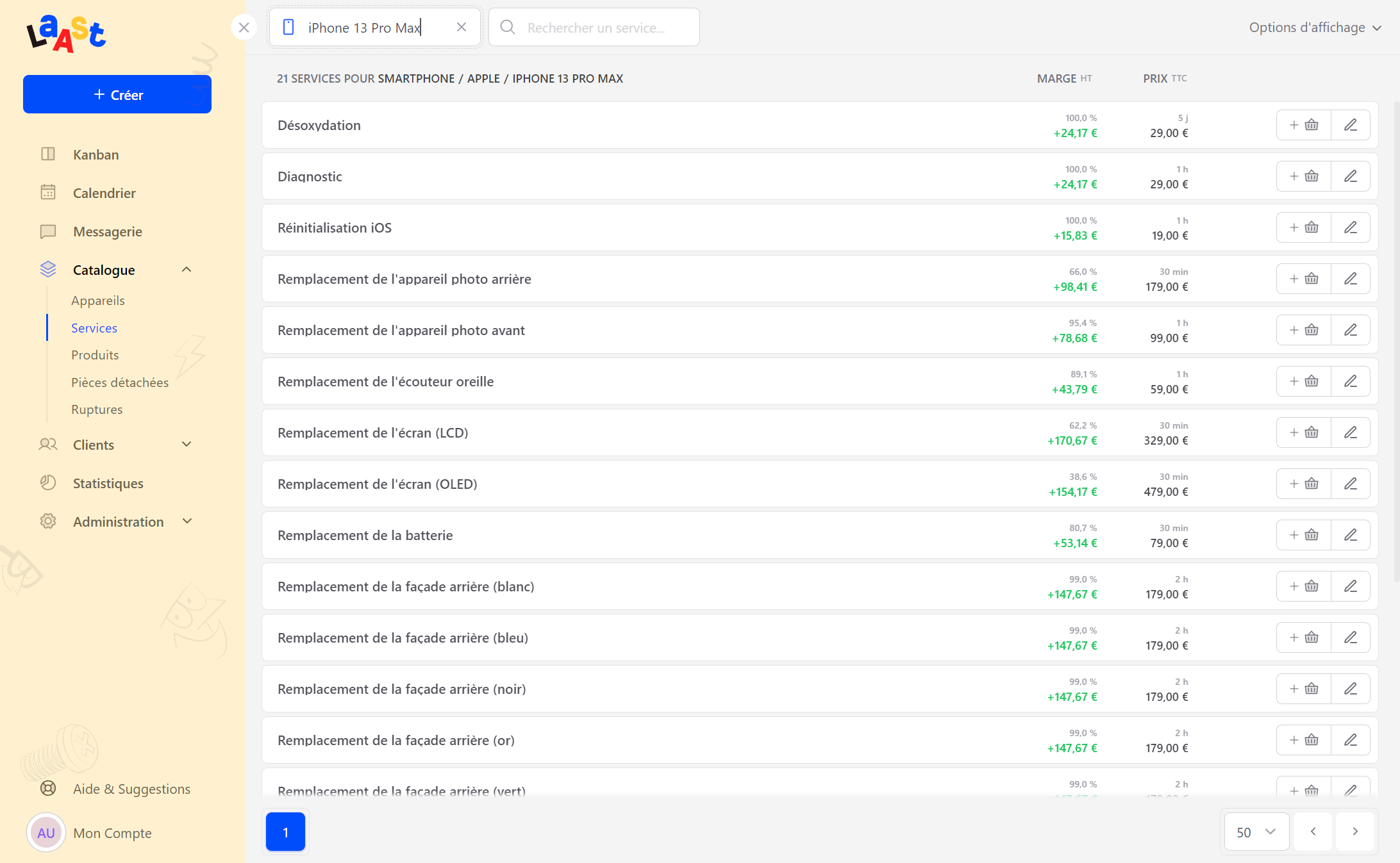This screenshot has width=1400, height=863.
Task: Expand the Administration menu section
Action: pos(187,522)
